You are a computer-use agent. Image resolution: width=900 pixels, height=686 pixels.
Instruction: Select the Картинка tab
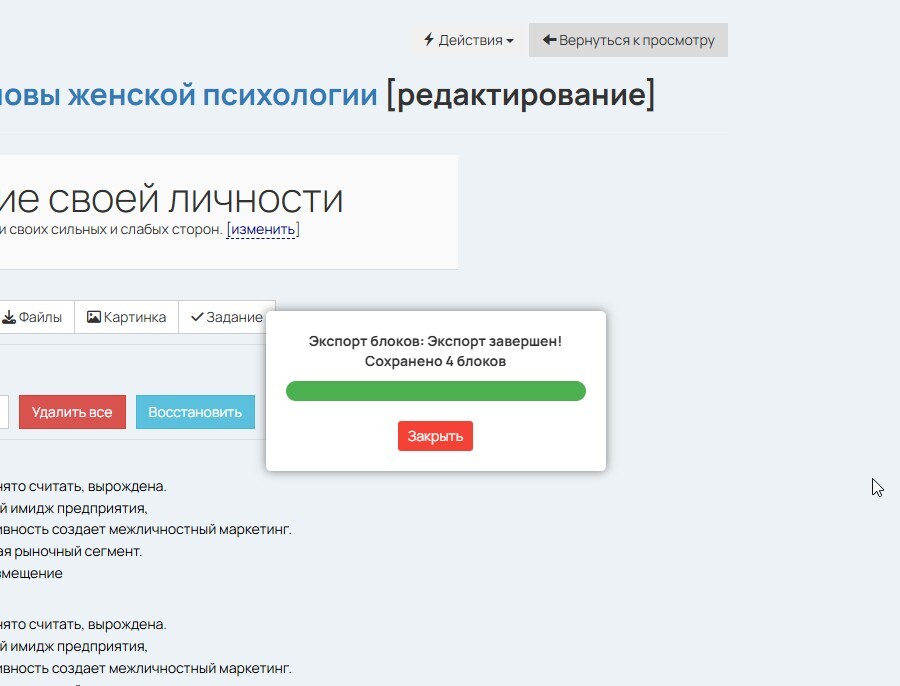pyautogui.click(x=126, y=317)
